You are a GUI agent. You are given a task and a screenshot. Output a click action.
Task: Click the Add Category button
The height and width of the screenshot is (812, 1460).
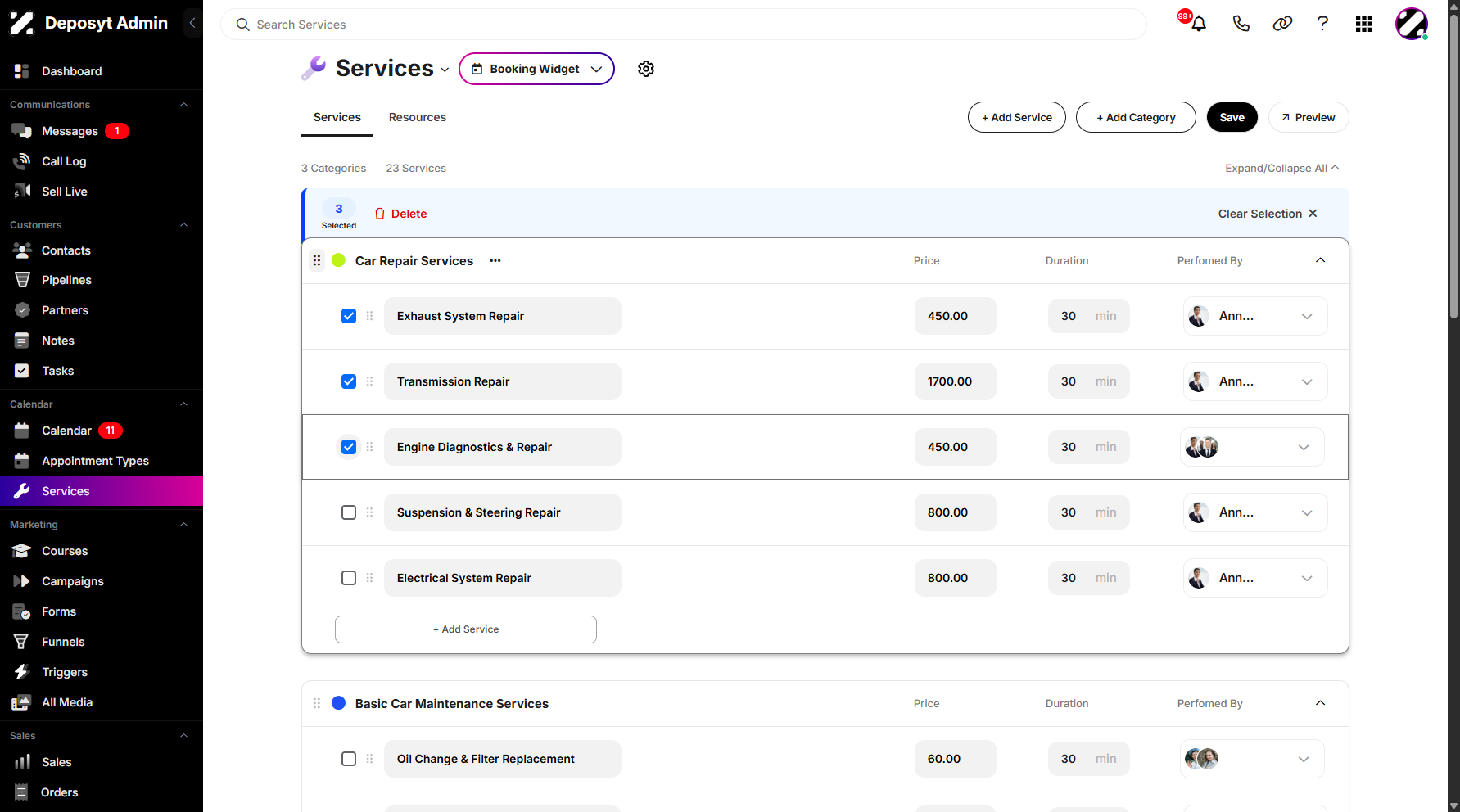click(1136, 117)
